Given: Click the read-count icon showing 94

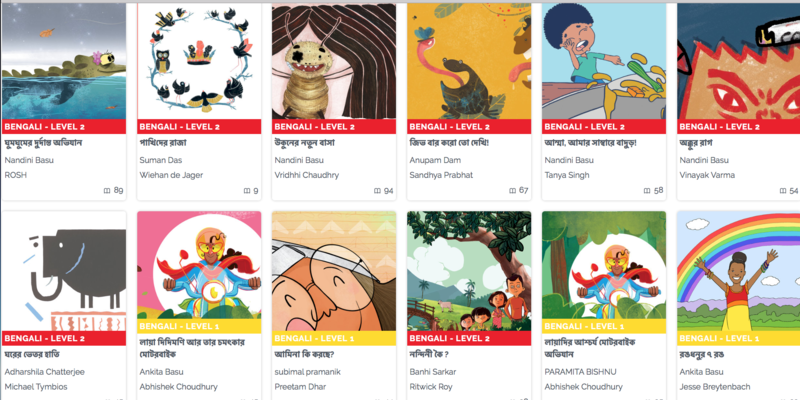Looking at the screenshot, I should pos(377,191).
